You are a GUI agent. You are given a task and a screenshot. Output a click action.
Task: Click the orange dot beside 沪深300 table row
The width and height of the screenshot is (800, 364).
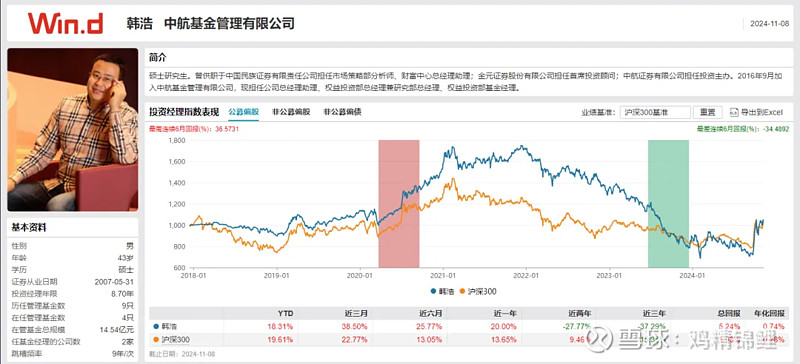click(156, 339)
